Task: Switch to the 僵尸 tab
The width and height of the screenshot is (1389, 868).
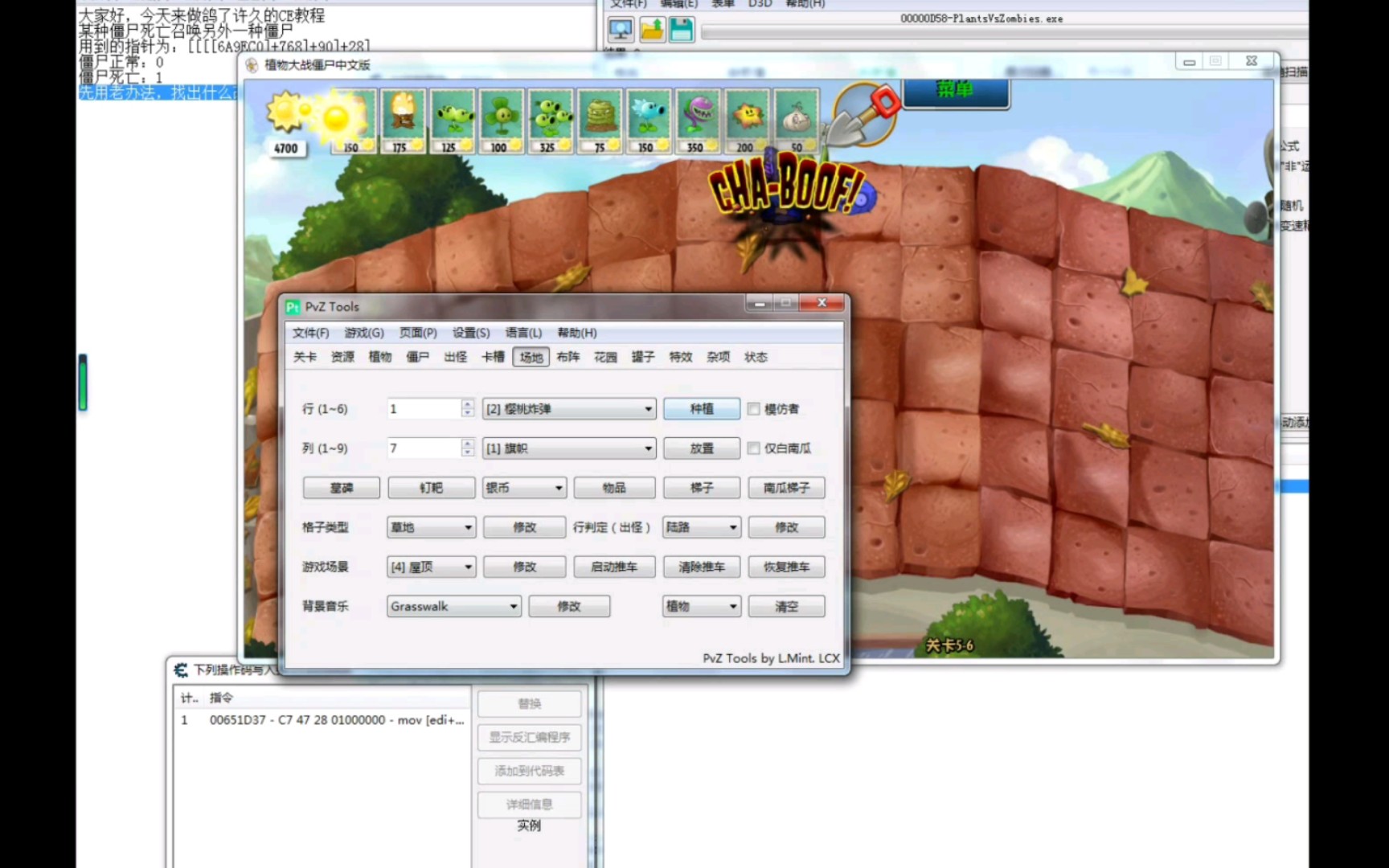Action: pyautogui.click(x=417, y=357)
